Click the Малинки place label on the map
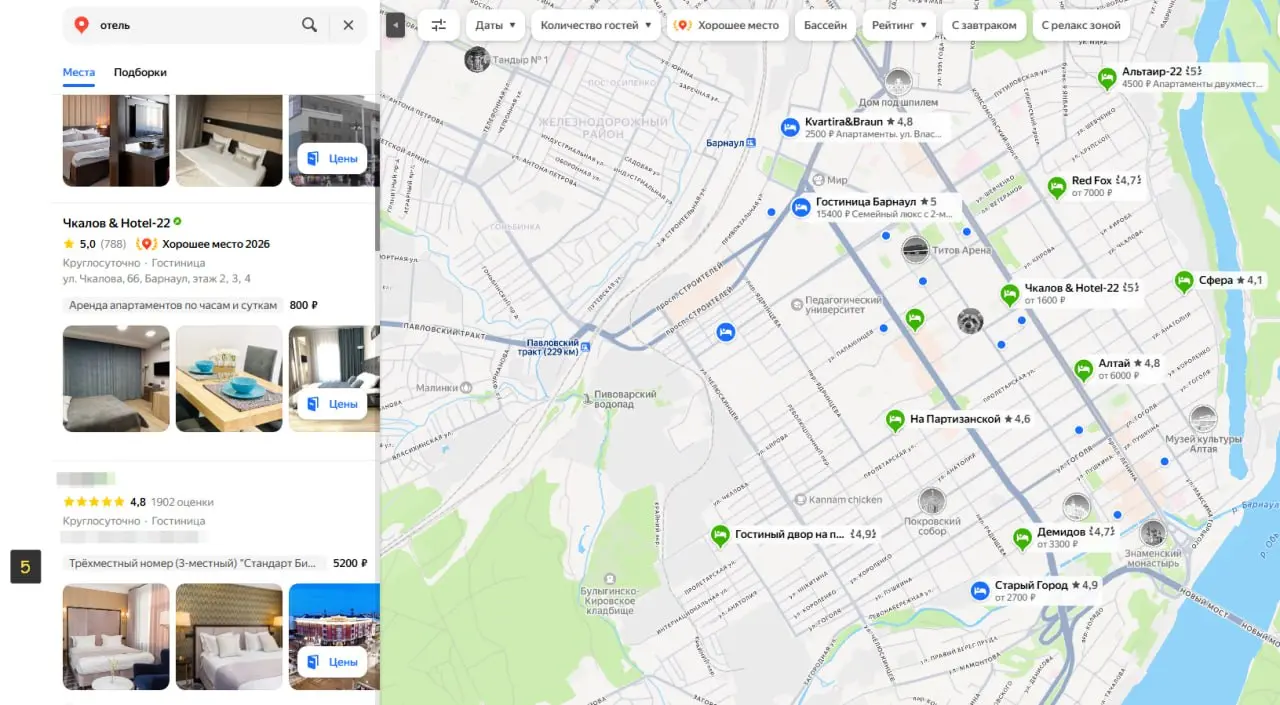 click(x=437, y=387)
